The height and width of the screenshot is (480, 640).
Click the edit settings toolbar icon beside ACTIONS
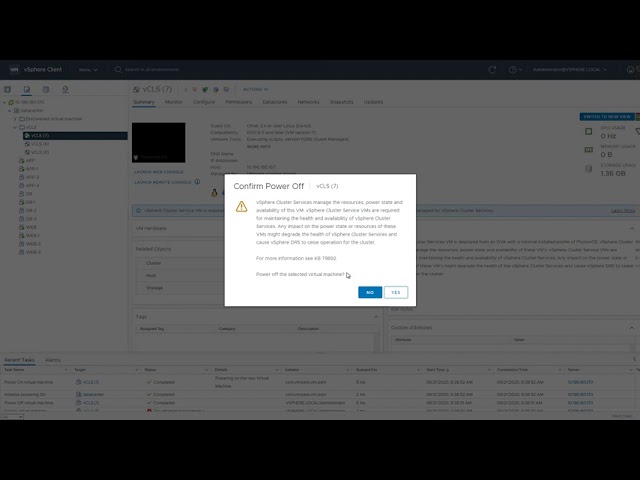coord(226,89)
